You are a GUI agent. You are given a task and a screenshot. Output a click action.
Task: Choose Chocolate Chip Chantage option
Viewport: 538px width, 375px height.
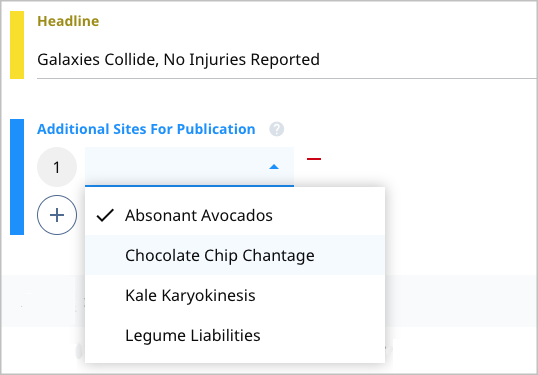click(235, 255)
